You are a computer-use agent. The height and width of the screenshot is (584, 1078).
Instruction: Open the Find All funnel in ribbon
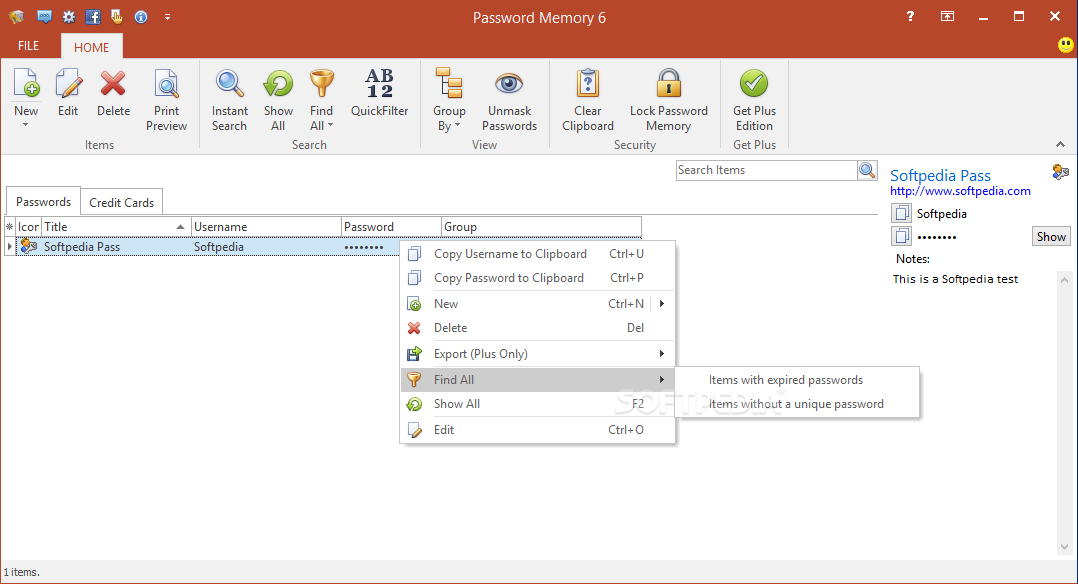(x=321, y=100)
